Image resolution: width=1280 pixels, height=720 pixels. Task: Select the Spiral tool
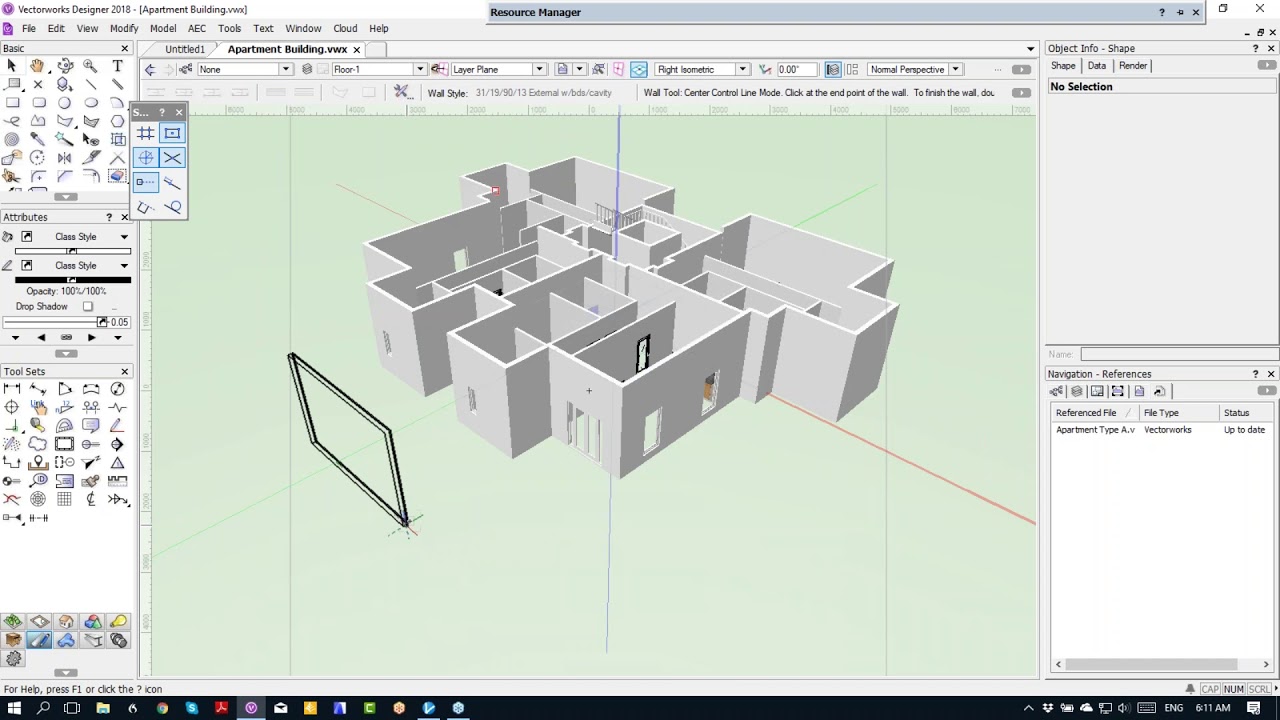click(x=12, y=139)
